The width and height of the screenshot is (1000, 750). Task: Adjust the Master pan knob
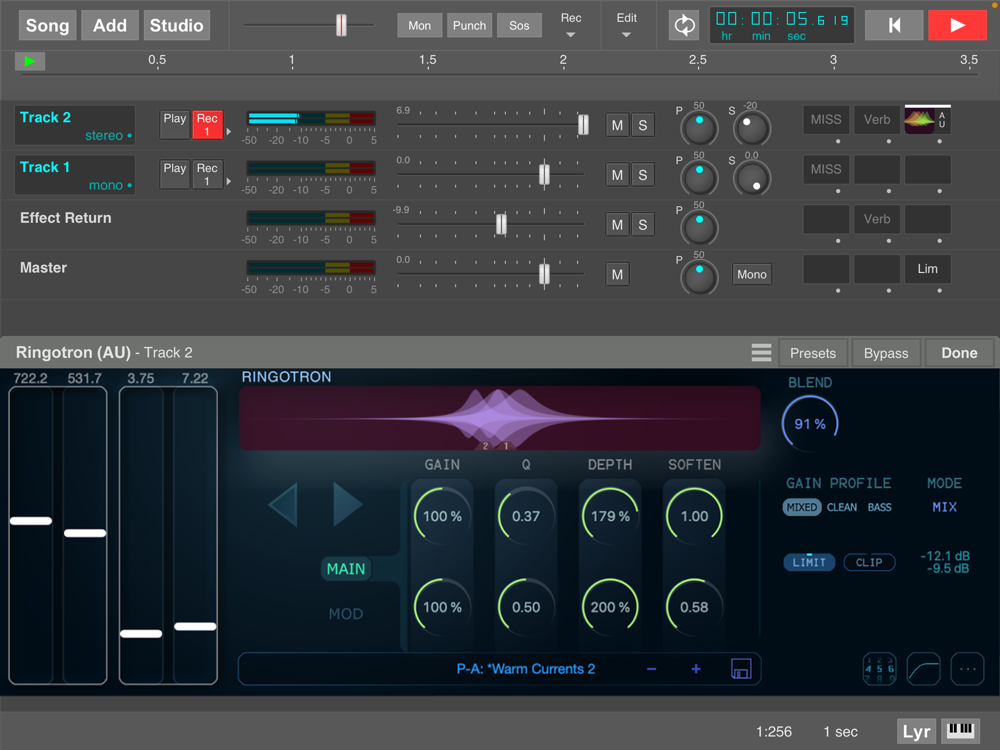699,276
